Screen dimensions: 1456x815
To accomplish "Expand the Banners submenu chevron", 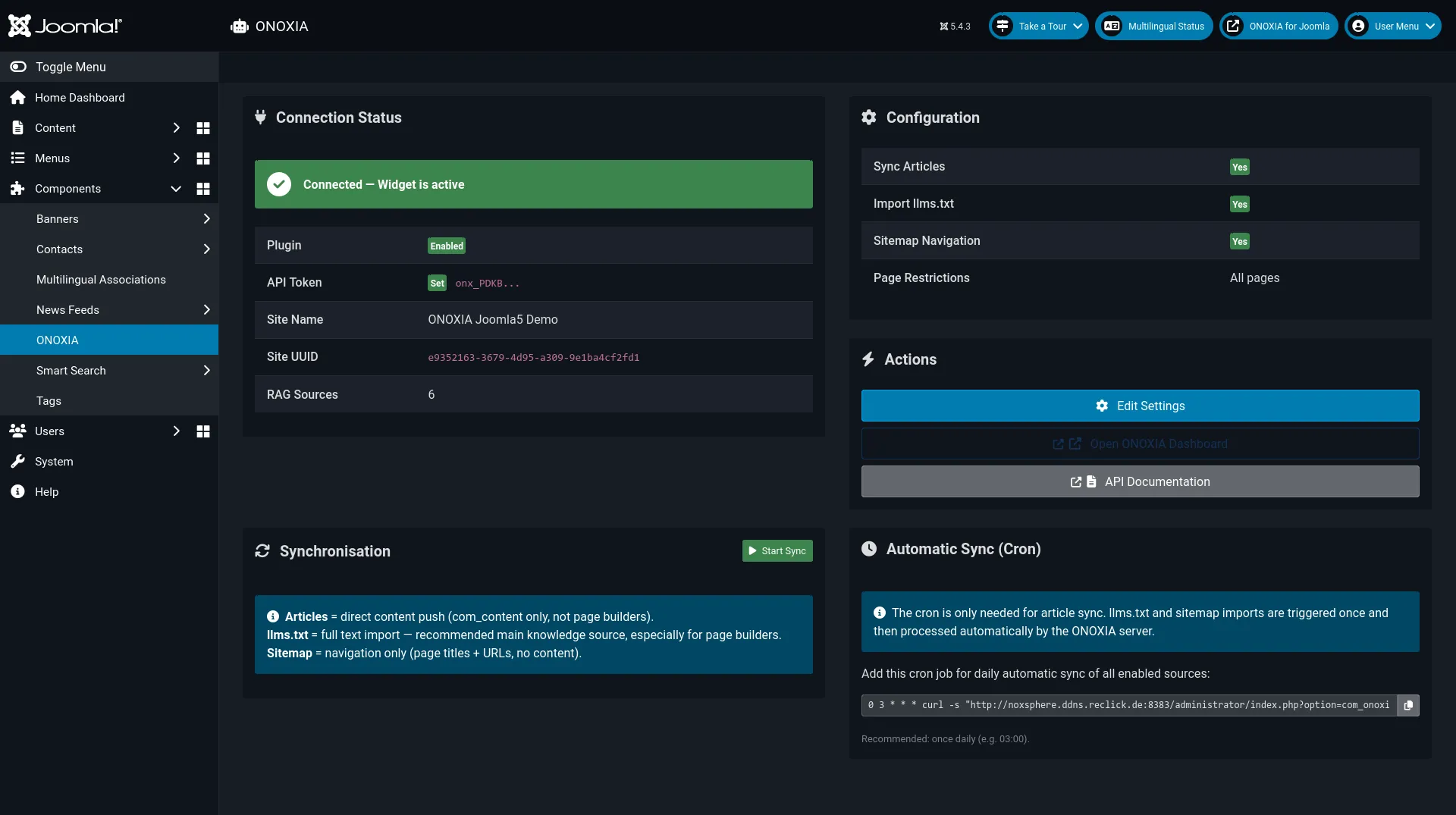I will pos(206,219).
